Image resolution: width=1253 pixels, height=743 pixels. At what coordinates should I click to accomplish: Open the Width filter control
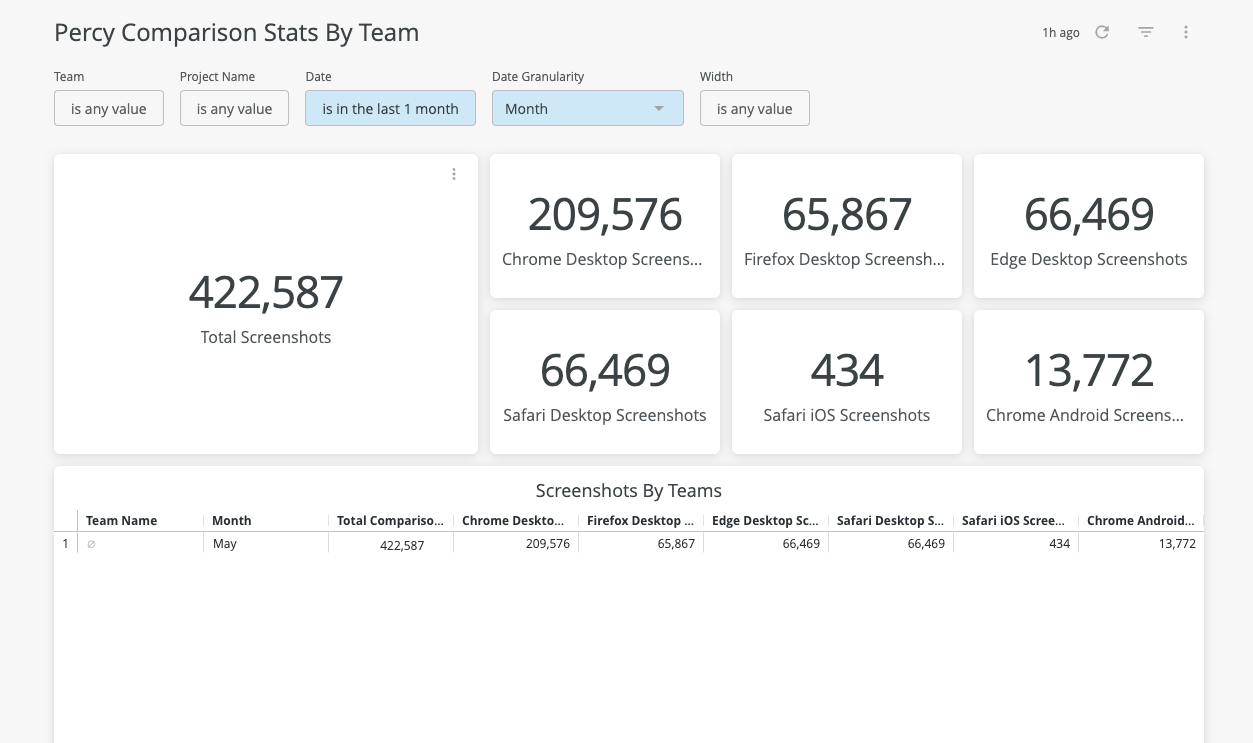click(754, 108)
